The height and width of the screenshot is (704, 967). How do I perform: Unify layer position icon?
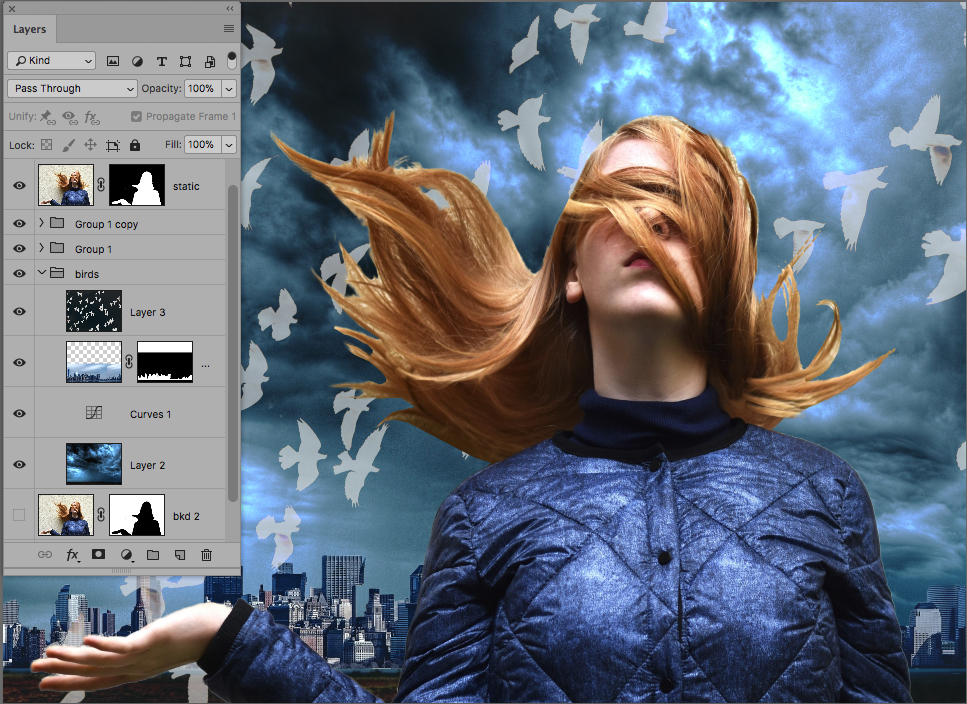pos(48,117)
